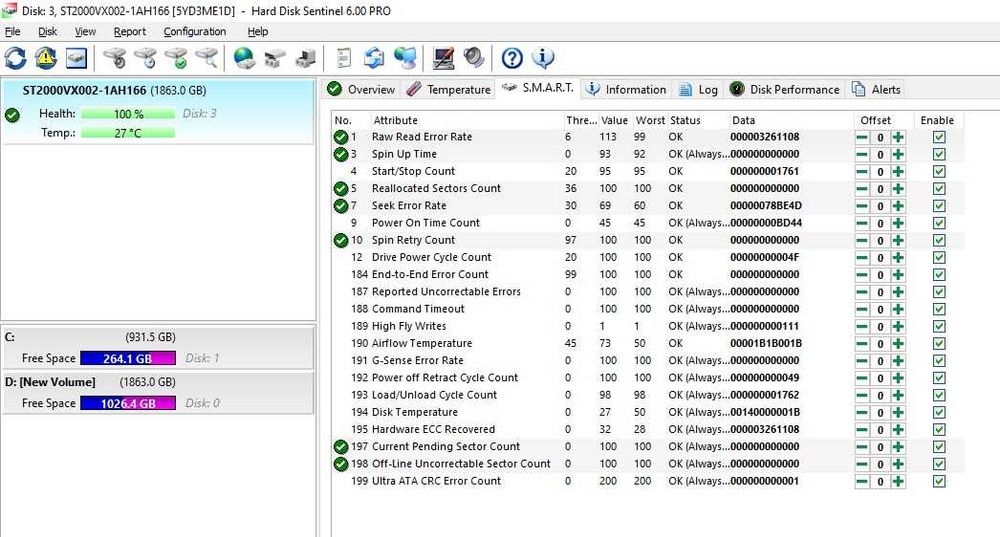Image resolution: width=1000 pixels, height=537 pixels.
Task: Toggle Enable checkbox for Airflow Temperature
Action: click(x=939, y=344)
